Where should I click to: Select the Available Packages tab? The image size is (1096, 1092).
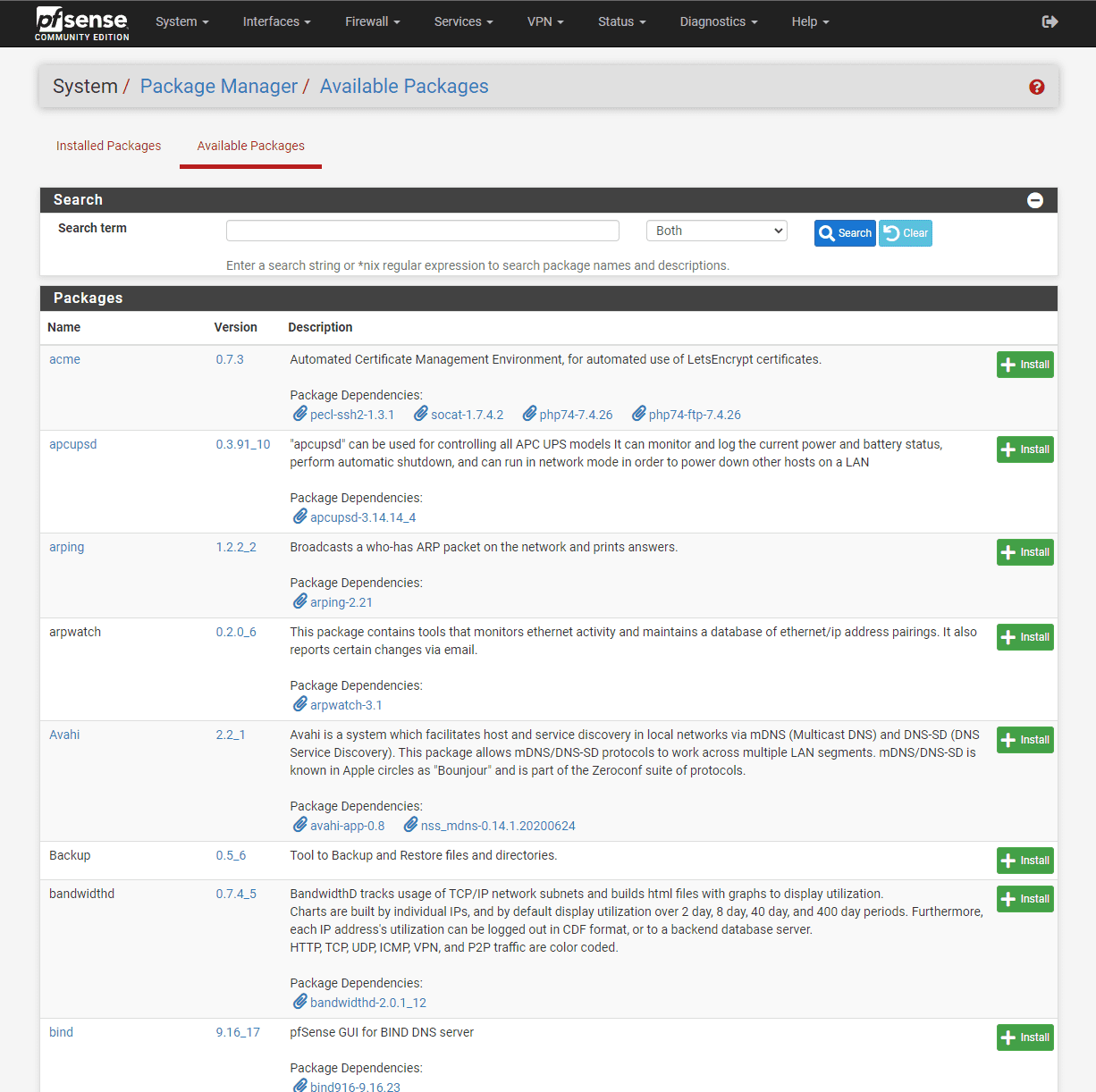tap(251, 146)
